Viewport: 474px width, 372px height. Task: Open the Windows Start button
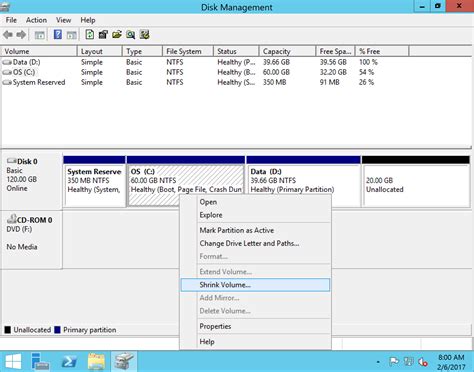pyautogui.click(x=13, y=361)
